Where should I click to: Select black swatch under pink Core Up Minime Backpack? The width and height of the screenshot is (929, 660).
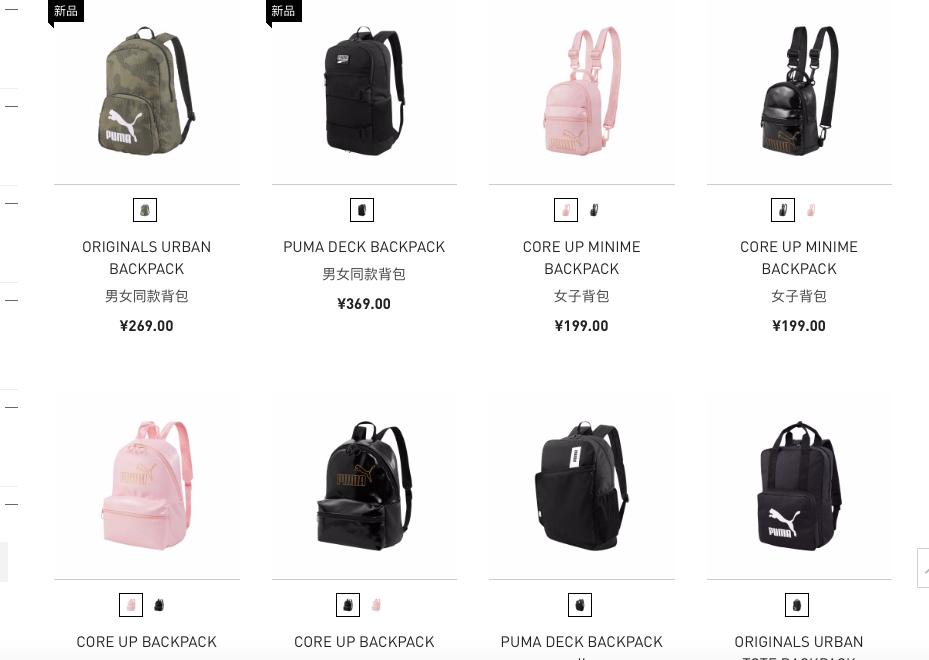tap(594, 210)
